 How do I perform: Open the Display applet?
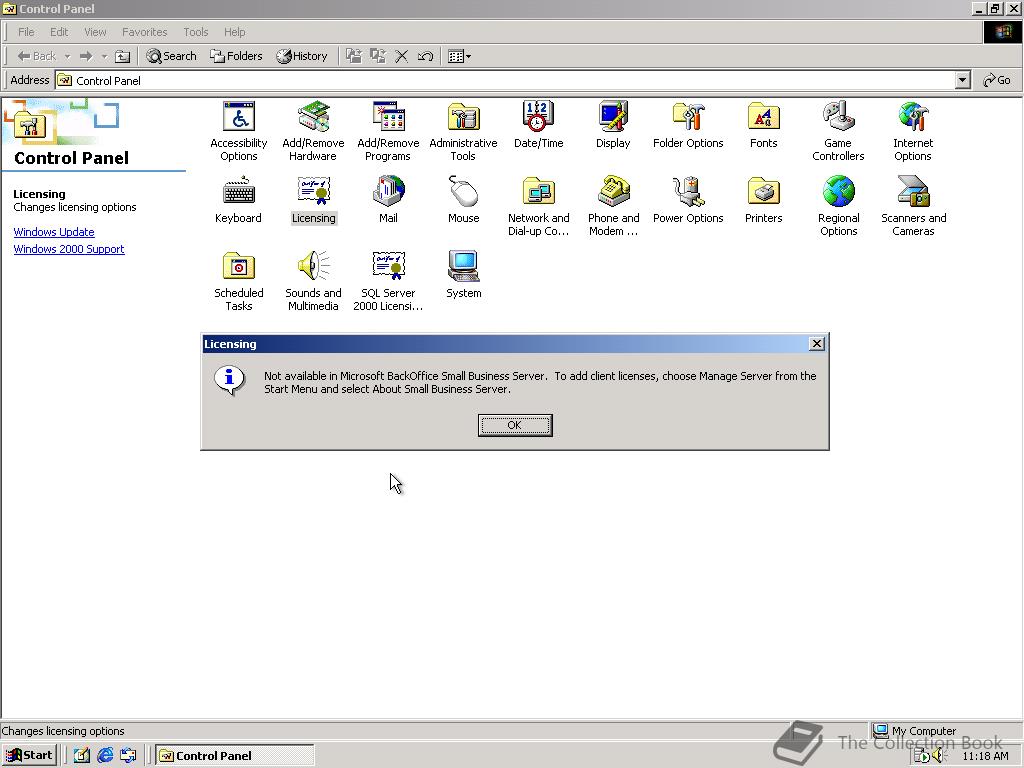tap(613, 125)
